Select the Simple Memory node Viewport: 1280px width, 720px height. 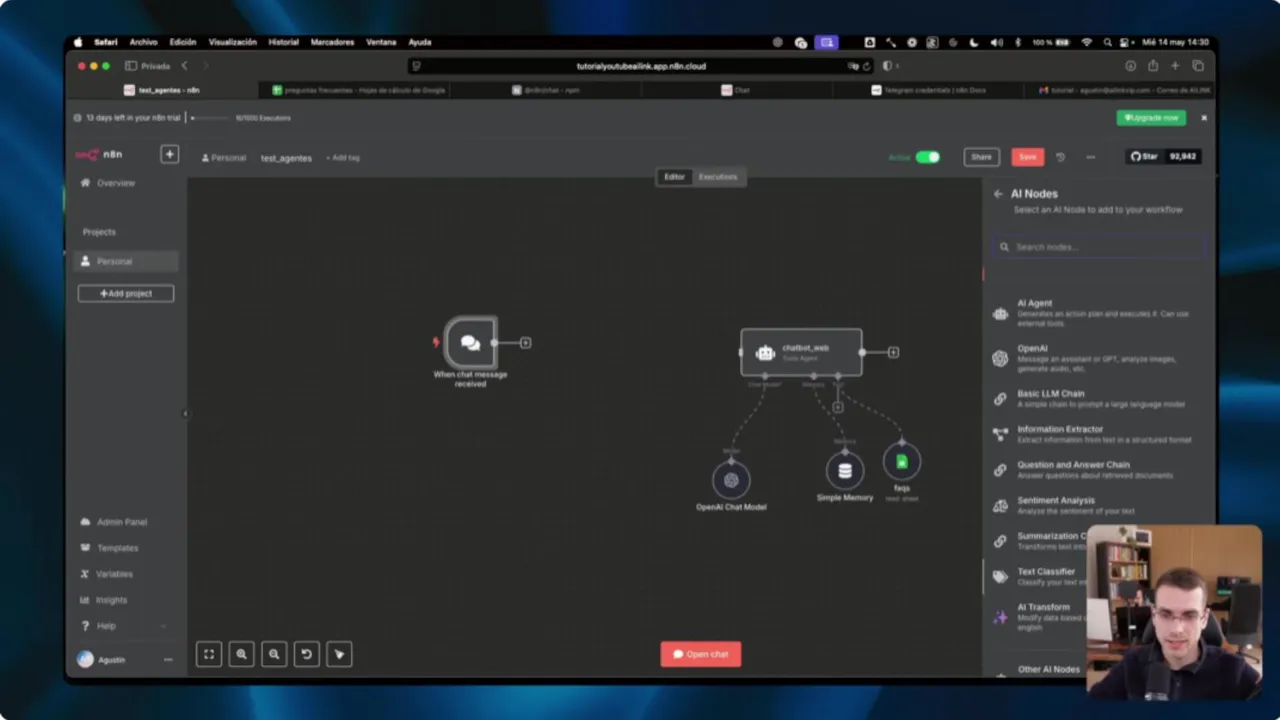[x=845, y=471]
